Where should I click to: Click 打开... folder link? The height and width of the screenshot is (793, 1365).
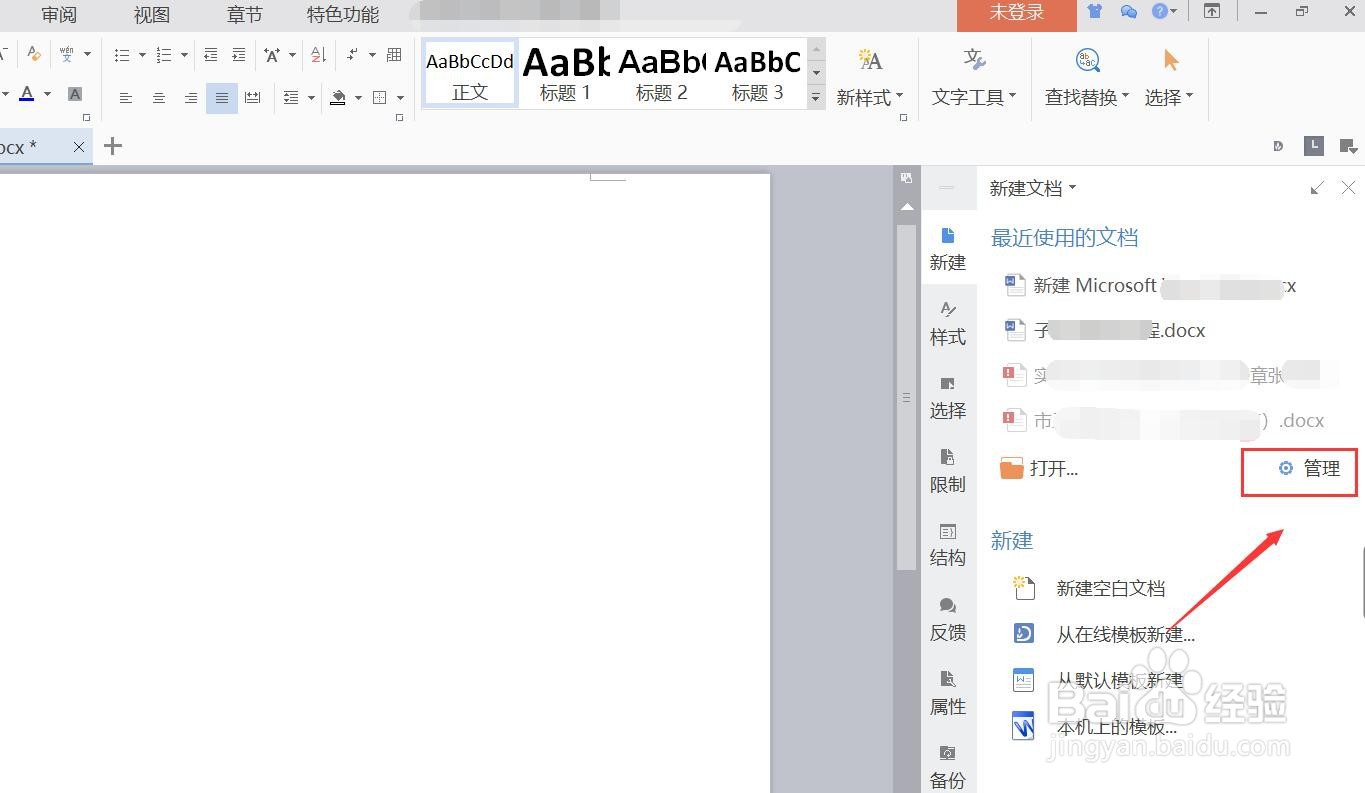(1039, 468)
